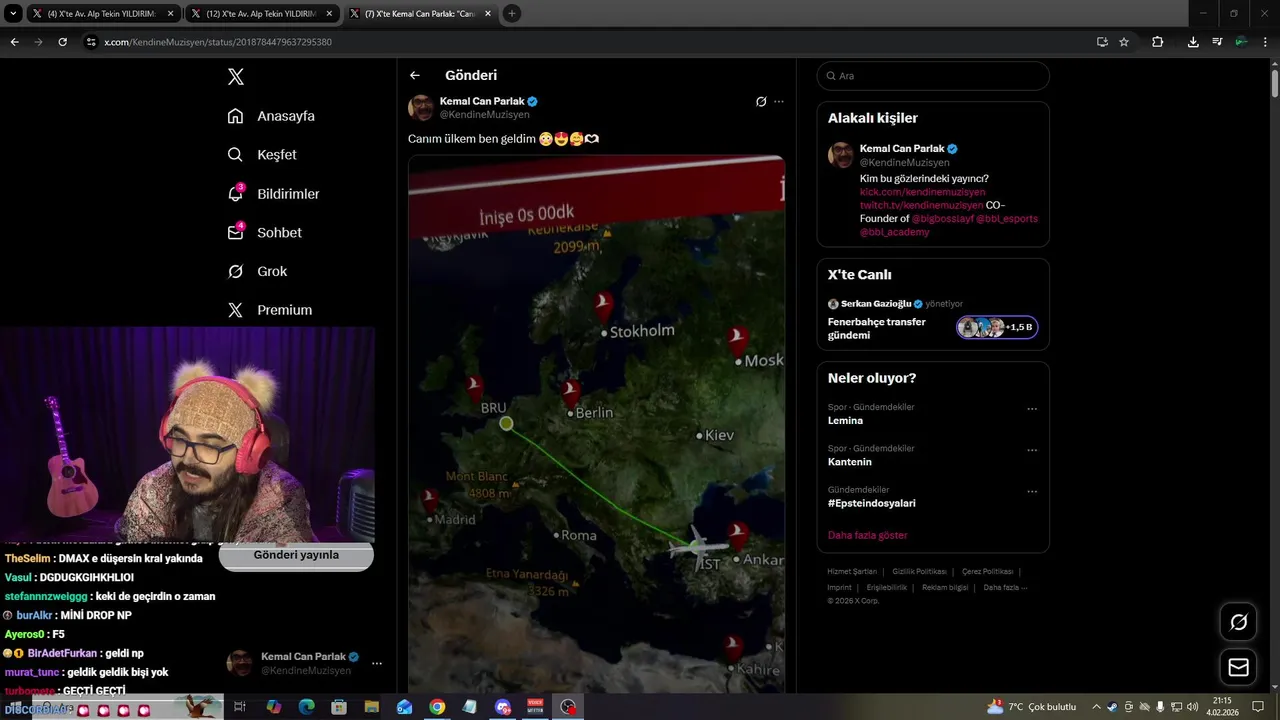1280x720 pixels.
Task: Open more options for #Epsteindosyalari trend
Action: [x=1032, y=492]
